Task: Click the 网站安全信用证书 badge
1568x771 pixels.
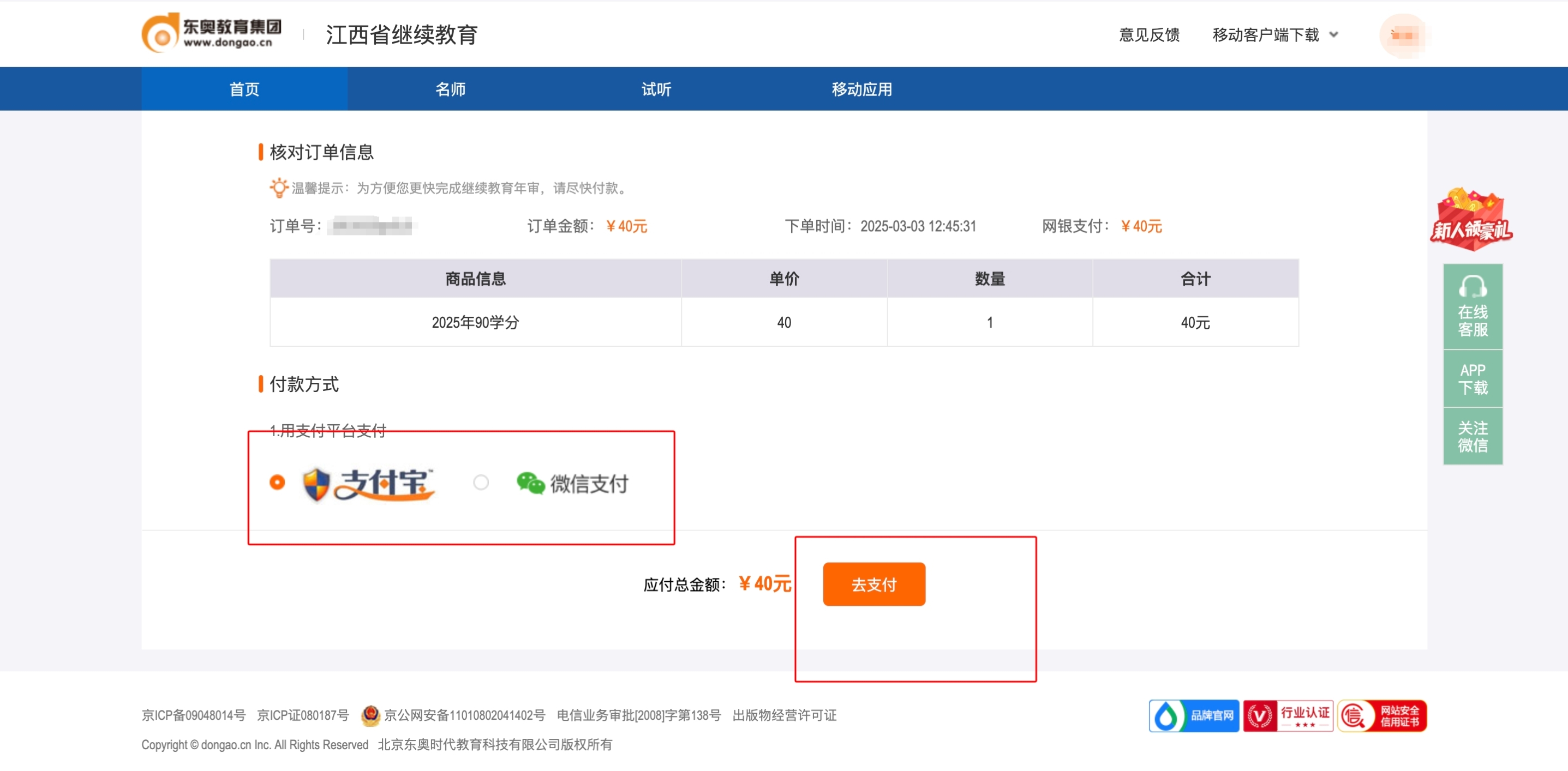Action: click(1384, 715)
